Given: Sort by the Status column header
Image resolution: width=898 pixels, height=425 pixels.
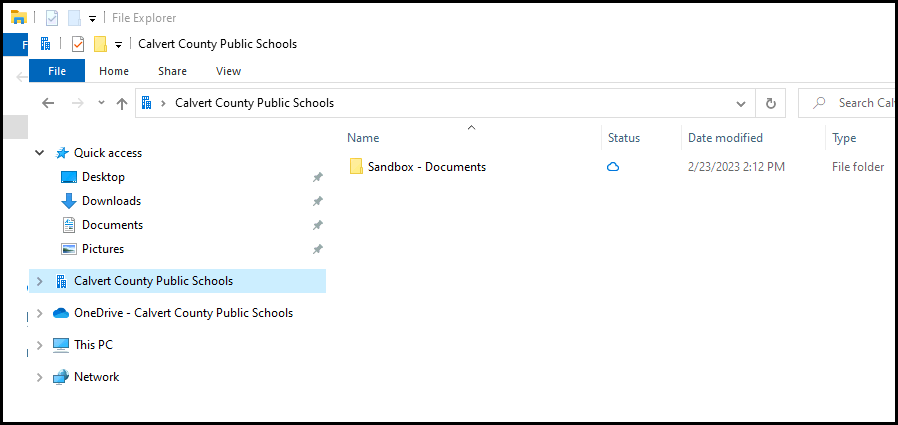Looking at the screenshot, I should [624, 138].
